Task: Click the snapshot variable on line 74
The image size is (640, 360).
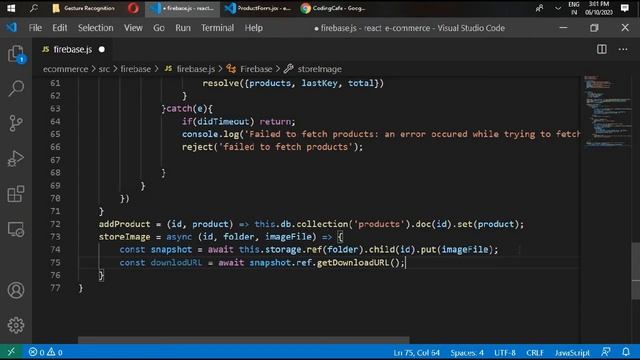Action: (171, 249)
